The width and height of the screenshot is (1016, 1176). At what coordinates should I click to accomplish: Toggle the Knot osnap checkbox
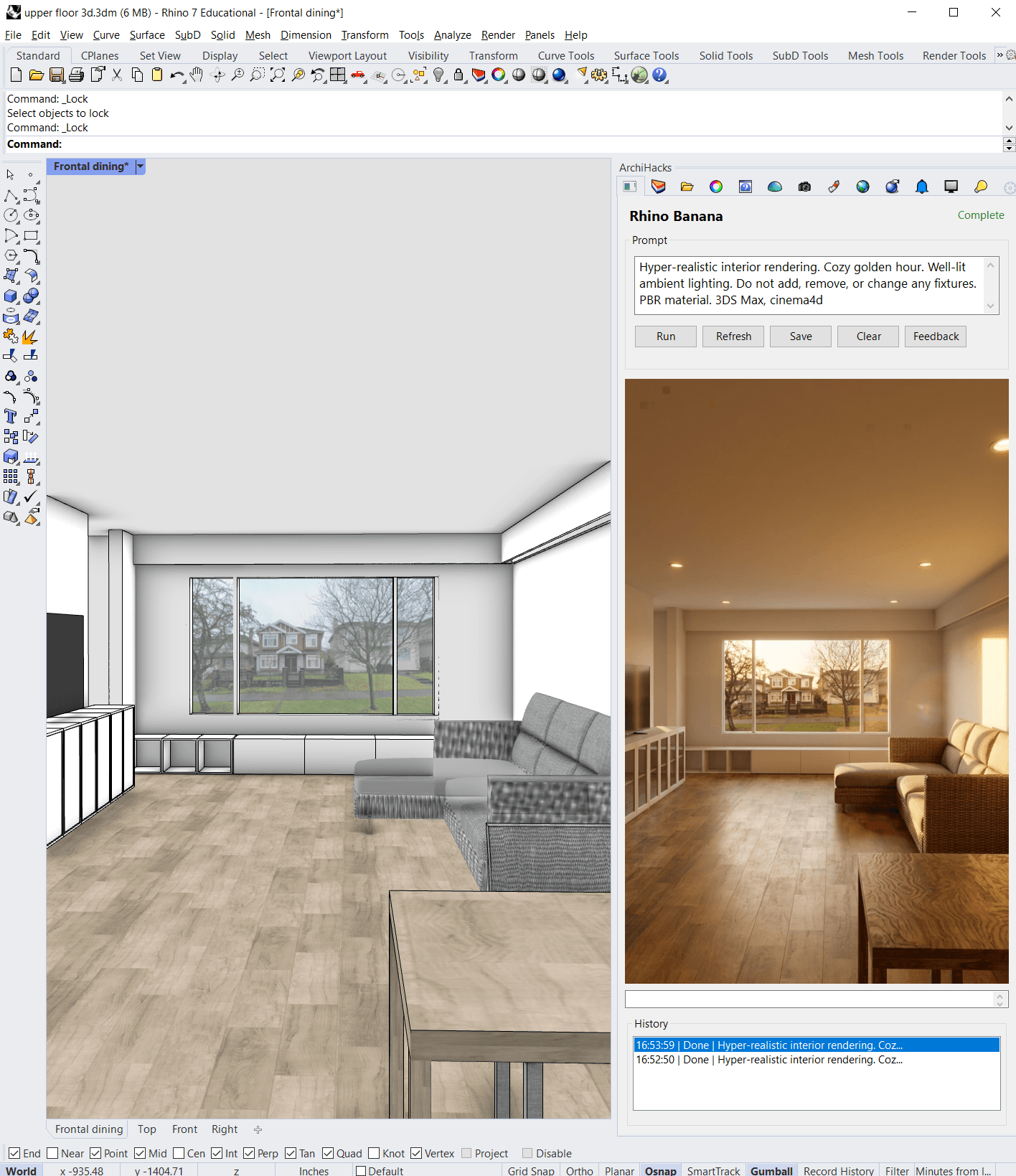click(374, 1153)
